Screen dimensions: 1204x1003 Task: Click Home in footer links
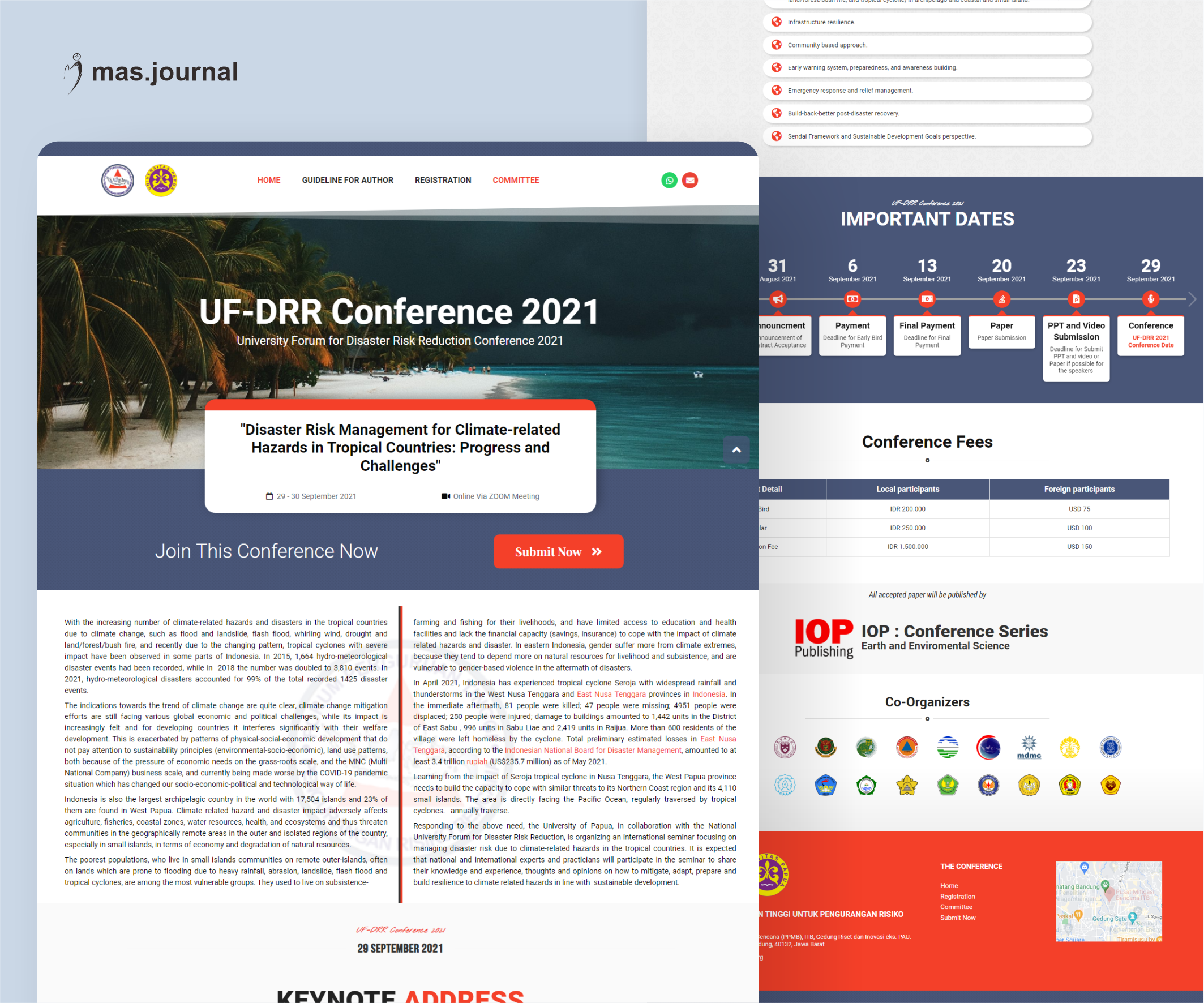tap(949, 885)
